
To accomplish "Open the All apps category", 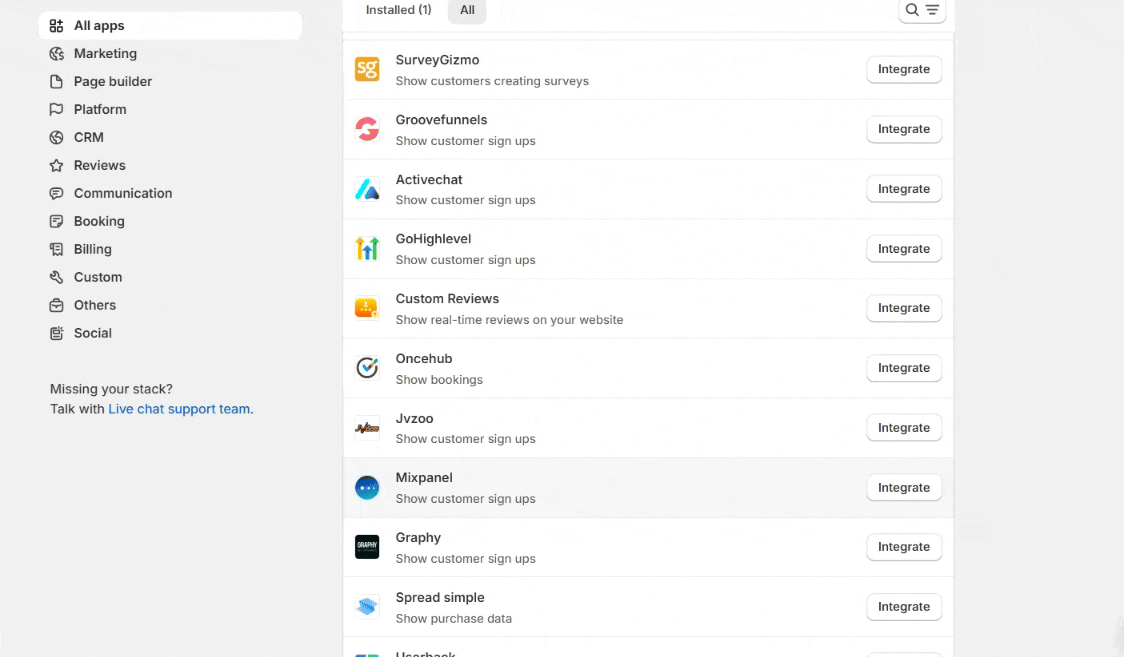I will [x=171, y=26].
